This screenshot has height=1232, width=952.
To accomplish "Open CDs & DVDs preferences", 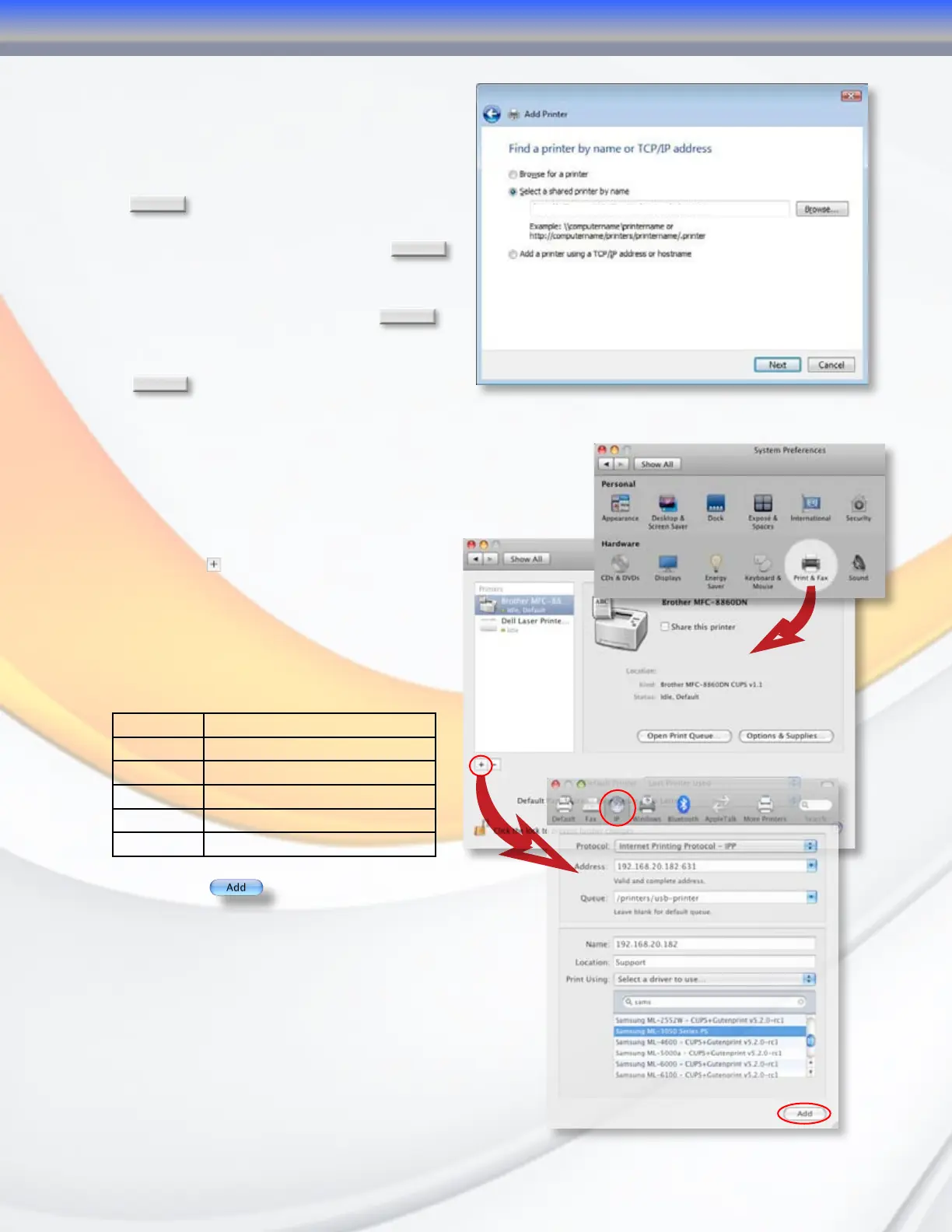I will pyautogui.click(x=620, y=568).
